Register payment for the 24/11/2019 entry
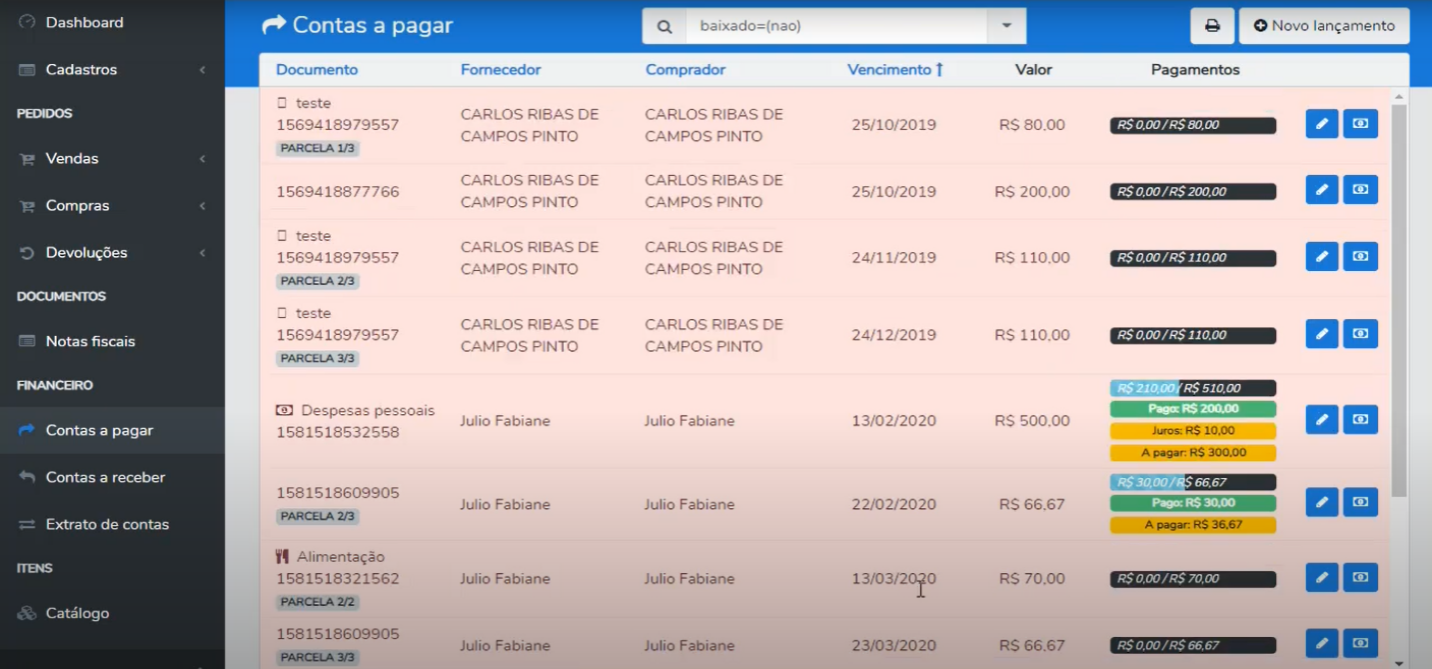This screenshot has height=669, width=1432. click(x=1360, y=257)
